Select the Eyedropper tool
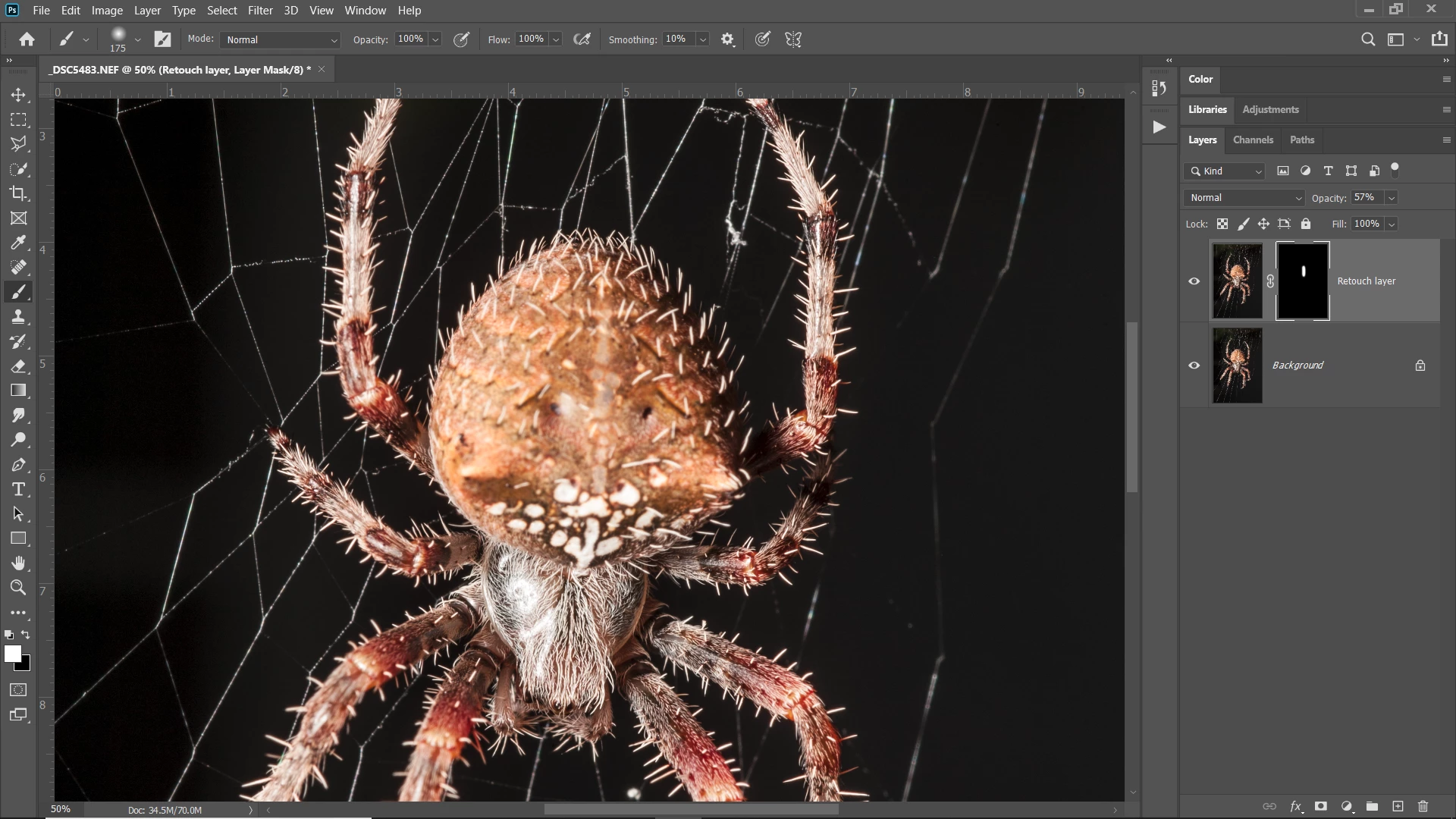Screen dimensions: 1456x819 (x=18, y=243)
